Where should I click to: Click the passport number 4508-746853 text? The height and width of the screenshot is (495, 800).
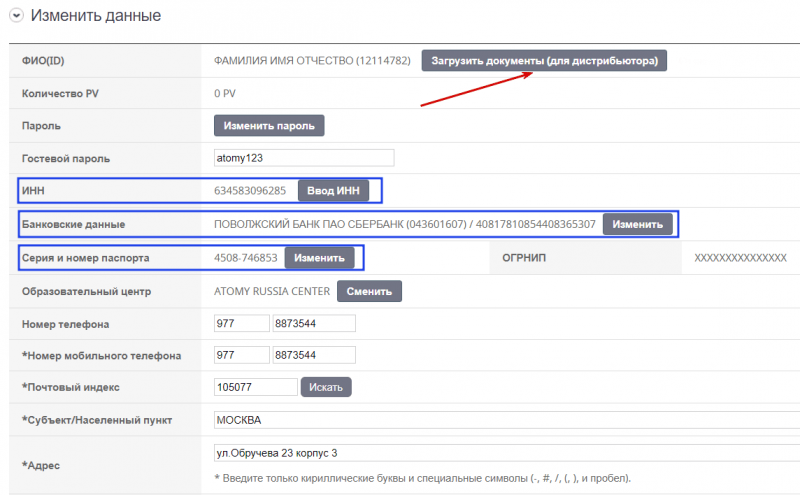[246, 258]
